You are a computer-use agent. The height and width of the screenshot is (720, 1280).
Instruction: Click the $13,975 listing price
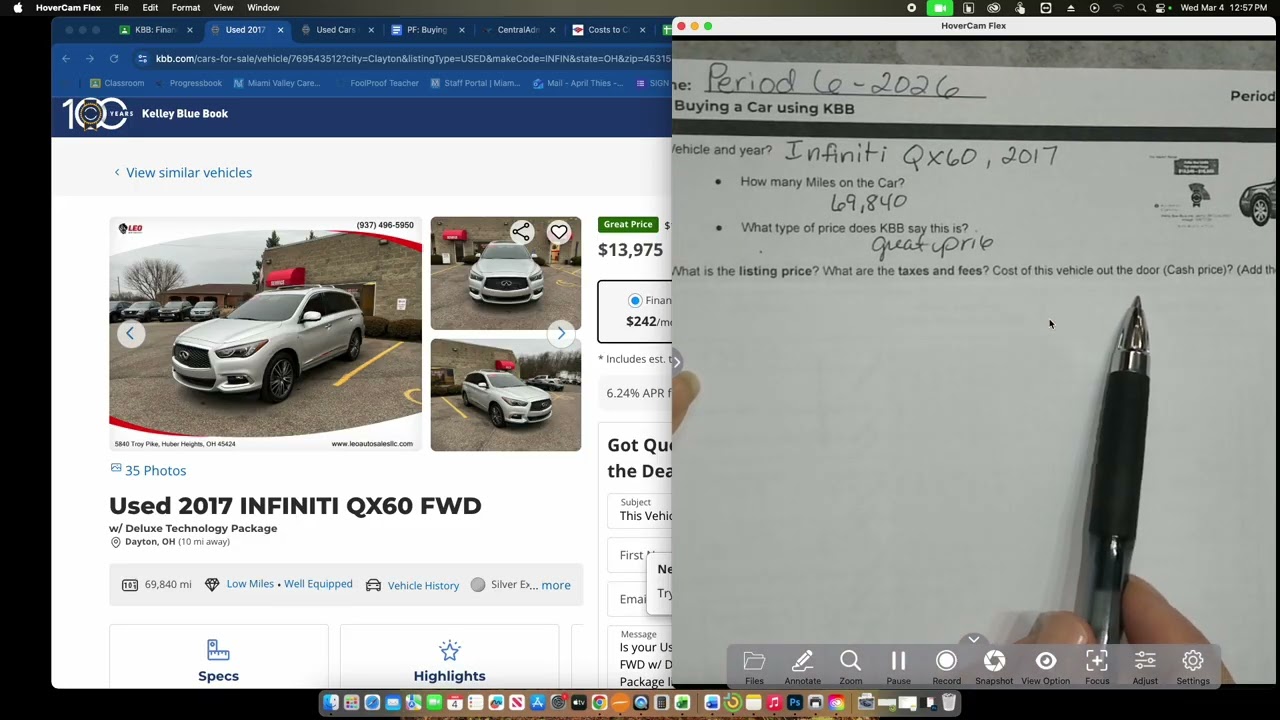point(630,250)
